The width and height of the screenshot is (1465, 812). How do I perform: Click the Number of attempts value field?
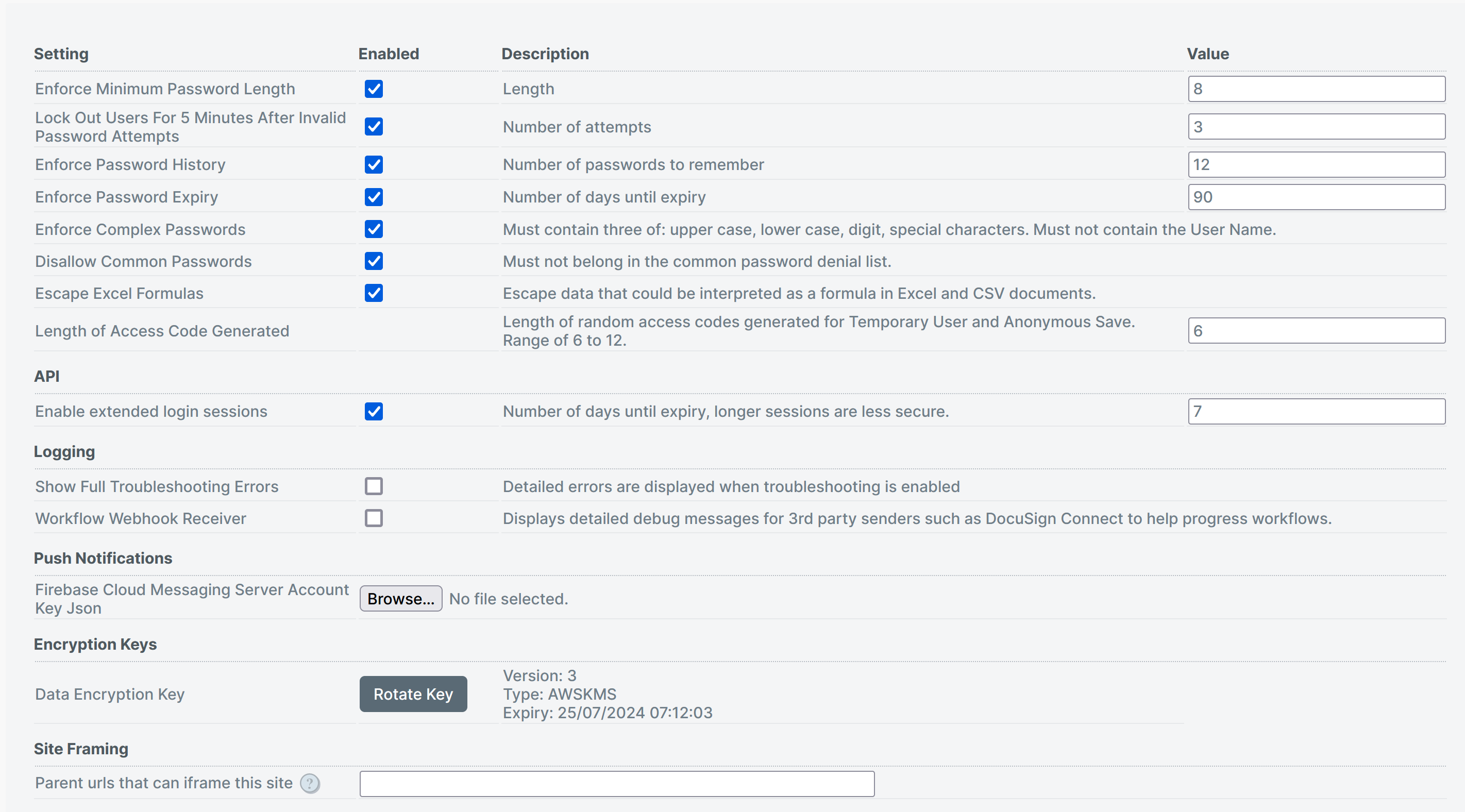pyautogui.click(x=1316, y=126)
